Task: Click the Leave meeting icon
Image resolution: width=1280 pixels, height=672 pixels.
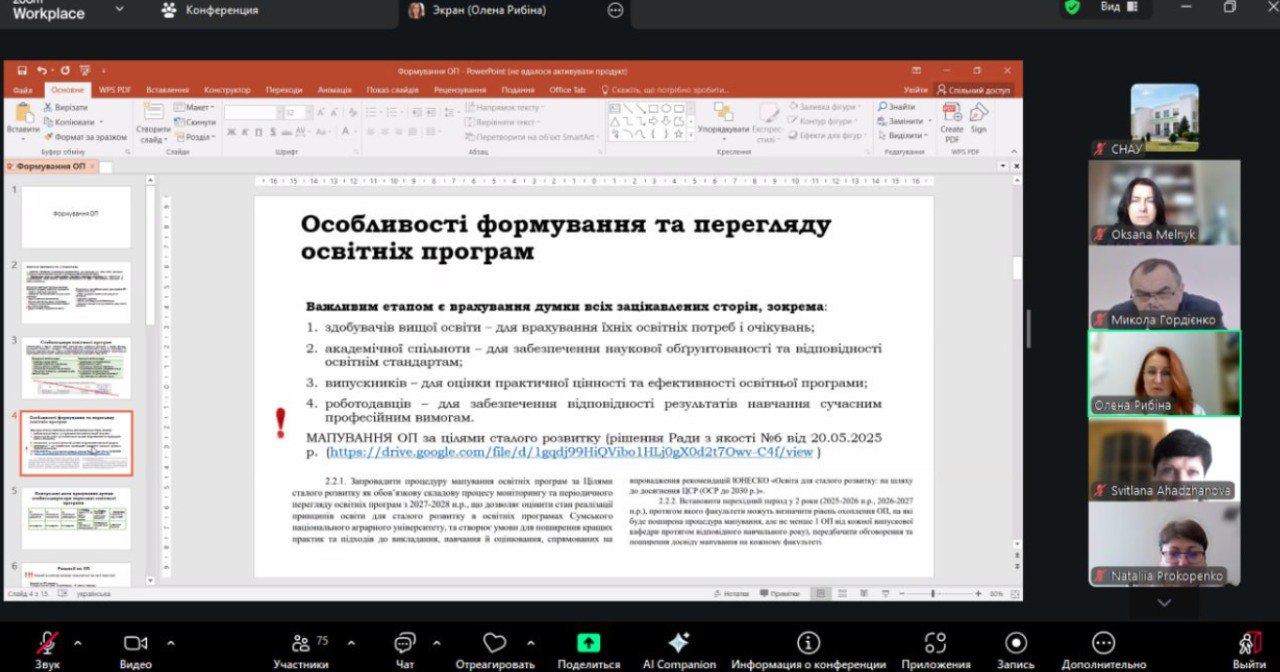Action: 1249,643
